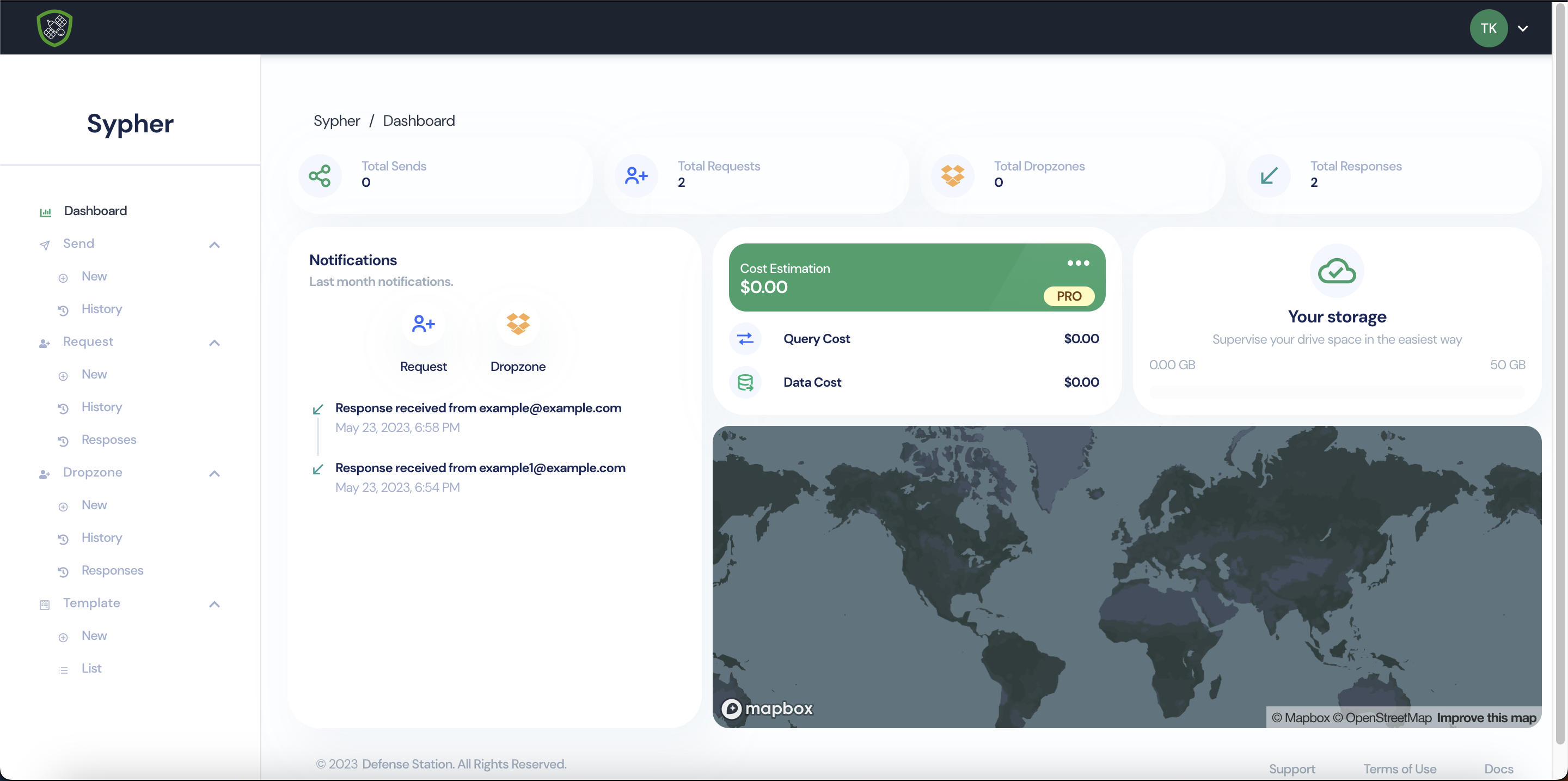Open List under Template

[x=91, y=668]
